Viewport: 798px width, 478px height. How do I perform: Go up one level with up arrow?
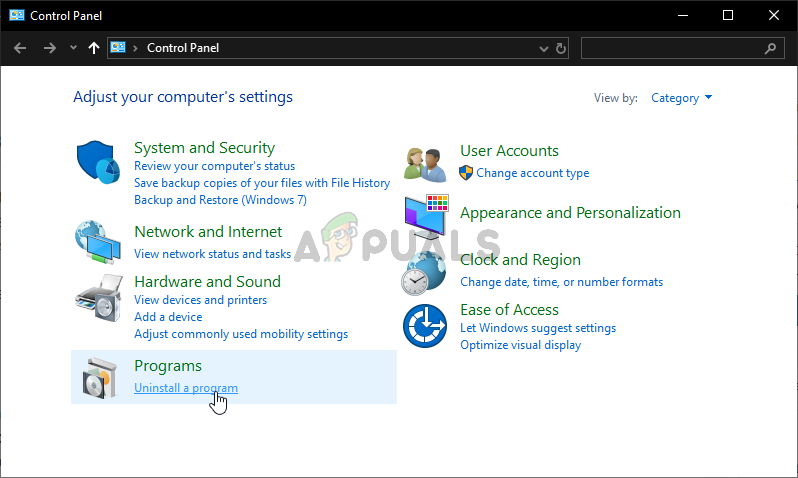coord(94,47)
